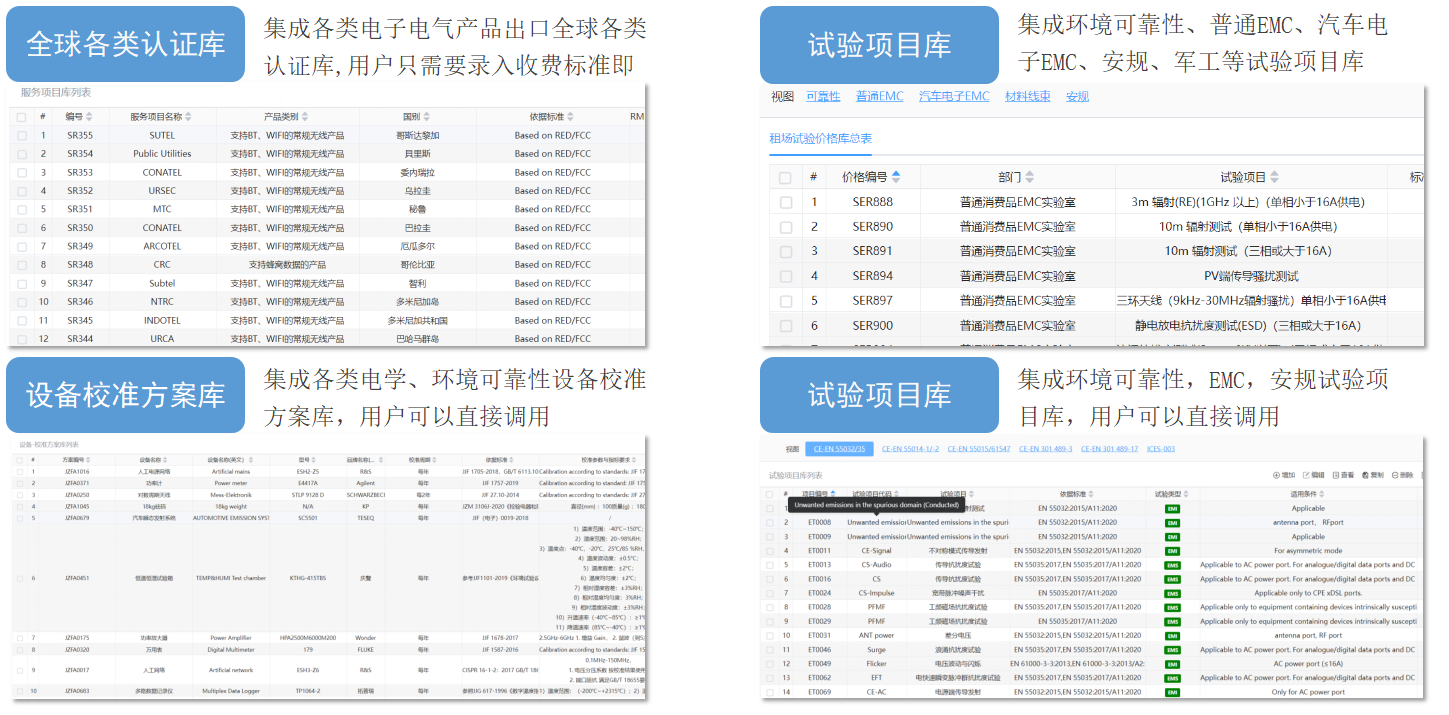Toggle sort on 依据标准 column in certification table
Image resolution: width=1449 pixels, height=715 pixels.
[x=571, y=117]
